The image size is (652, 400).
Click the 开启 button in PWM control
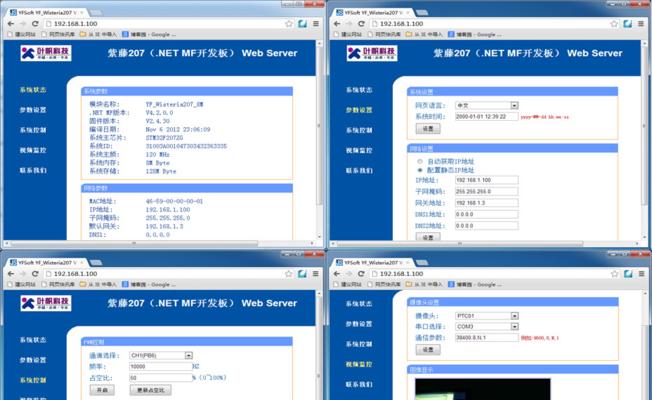click(102, 390)
